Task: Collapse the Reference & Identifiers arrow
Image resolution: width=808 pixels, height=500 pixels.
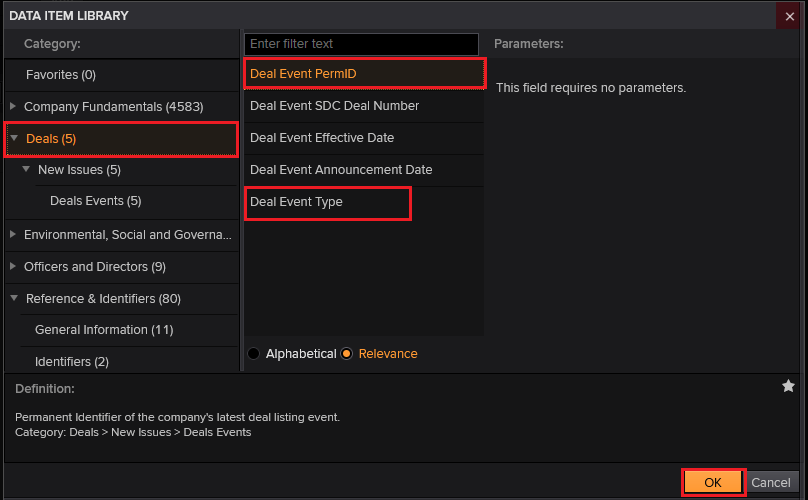Action: coord(14,298)
